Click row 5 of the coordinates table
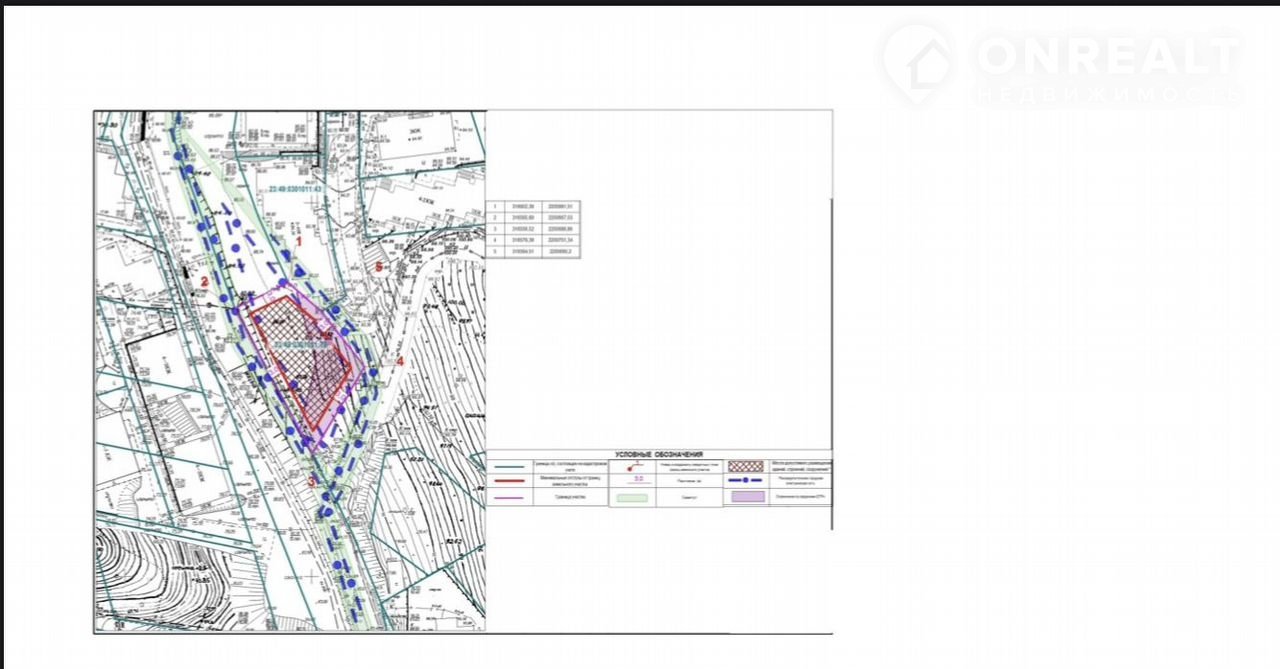 pyautogui.click(x=533, y=252)
